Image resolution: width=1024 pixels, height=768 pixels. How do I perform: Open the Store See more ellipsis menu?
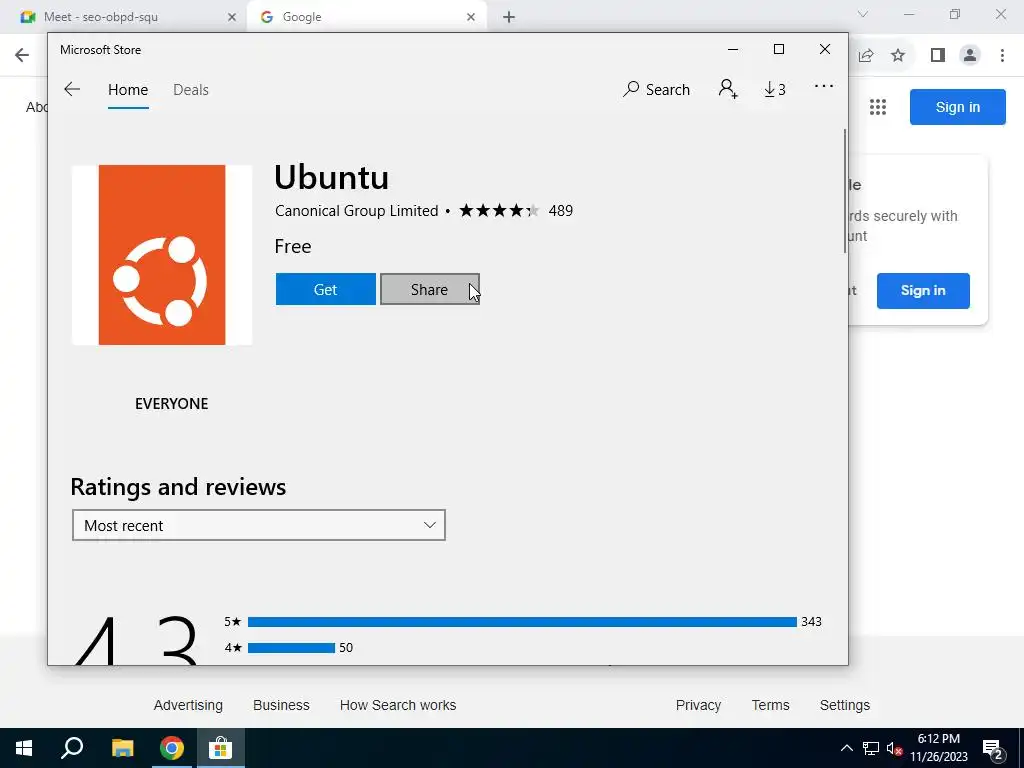(x=824, y=86)
